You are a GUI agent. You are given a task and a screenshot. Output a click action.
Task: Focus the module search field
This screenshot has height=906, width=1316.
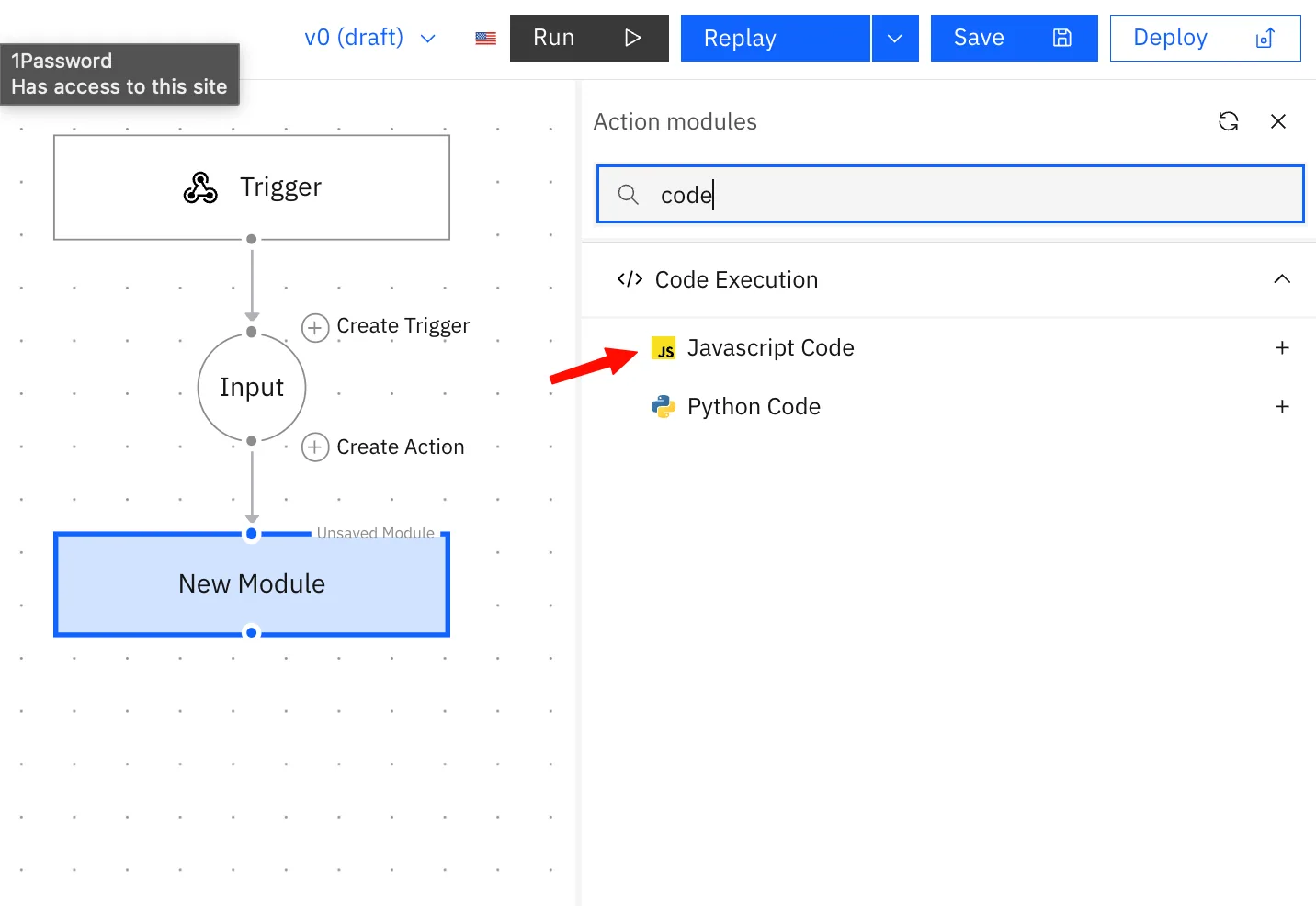point(950,194)
